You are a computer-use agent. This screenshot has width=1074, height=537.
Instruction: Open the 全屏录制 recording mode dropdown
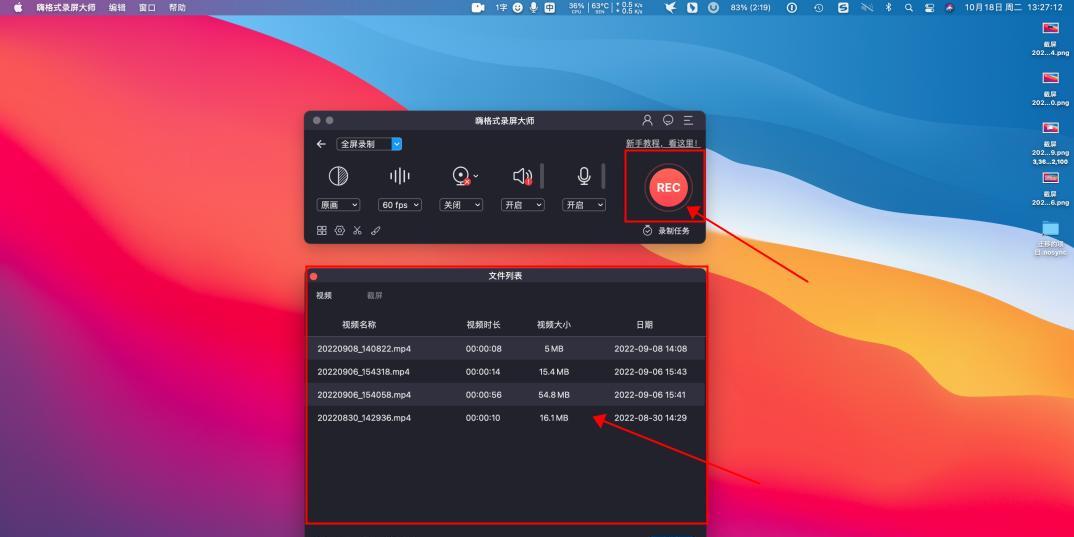[369, 145]
